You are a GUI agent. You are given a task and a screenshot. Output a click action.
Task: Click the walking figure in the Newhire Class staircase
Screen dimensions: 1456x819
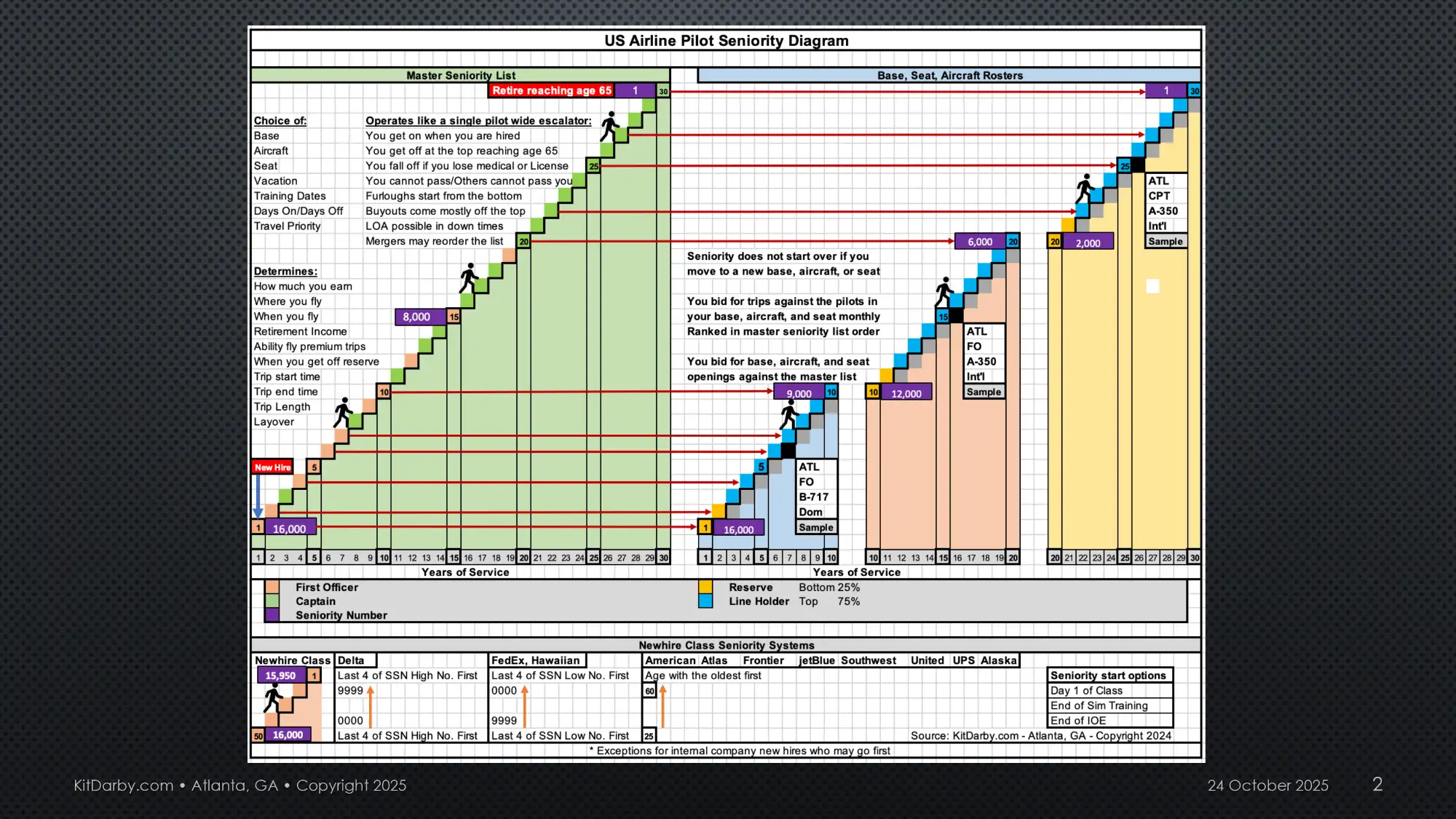click(273, 697)
